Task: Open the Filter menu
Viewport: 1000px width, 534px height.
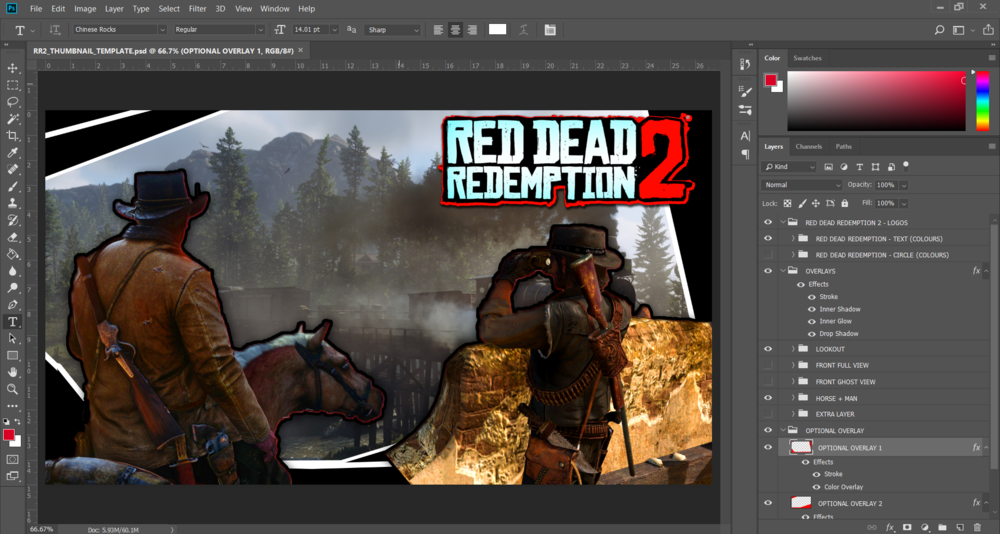Action: click(x=197, y=9)
